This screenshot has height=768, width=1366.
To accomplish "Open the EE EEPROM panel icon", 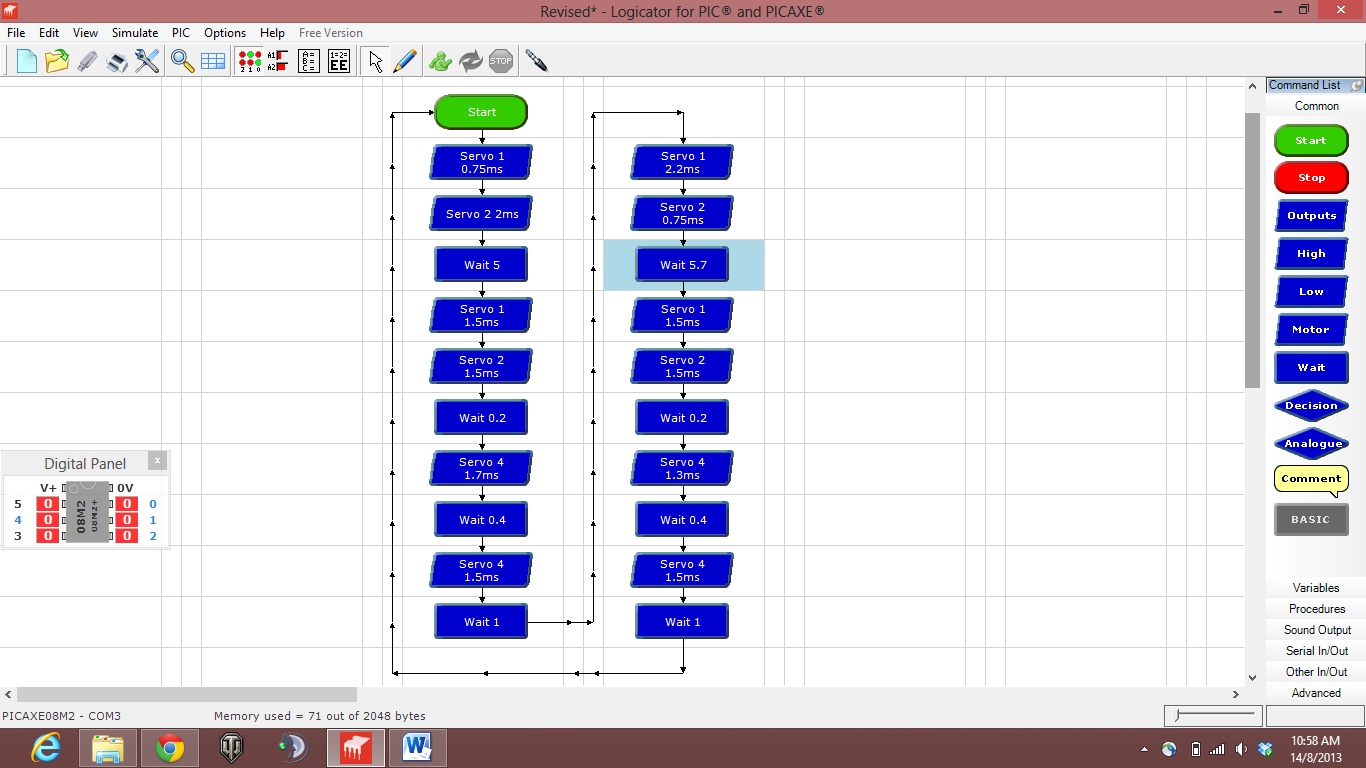I will (x=339, y=61).
